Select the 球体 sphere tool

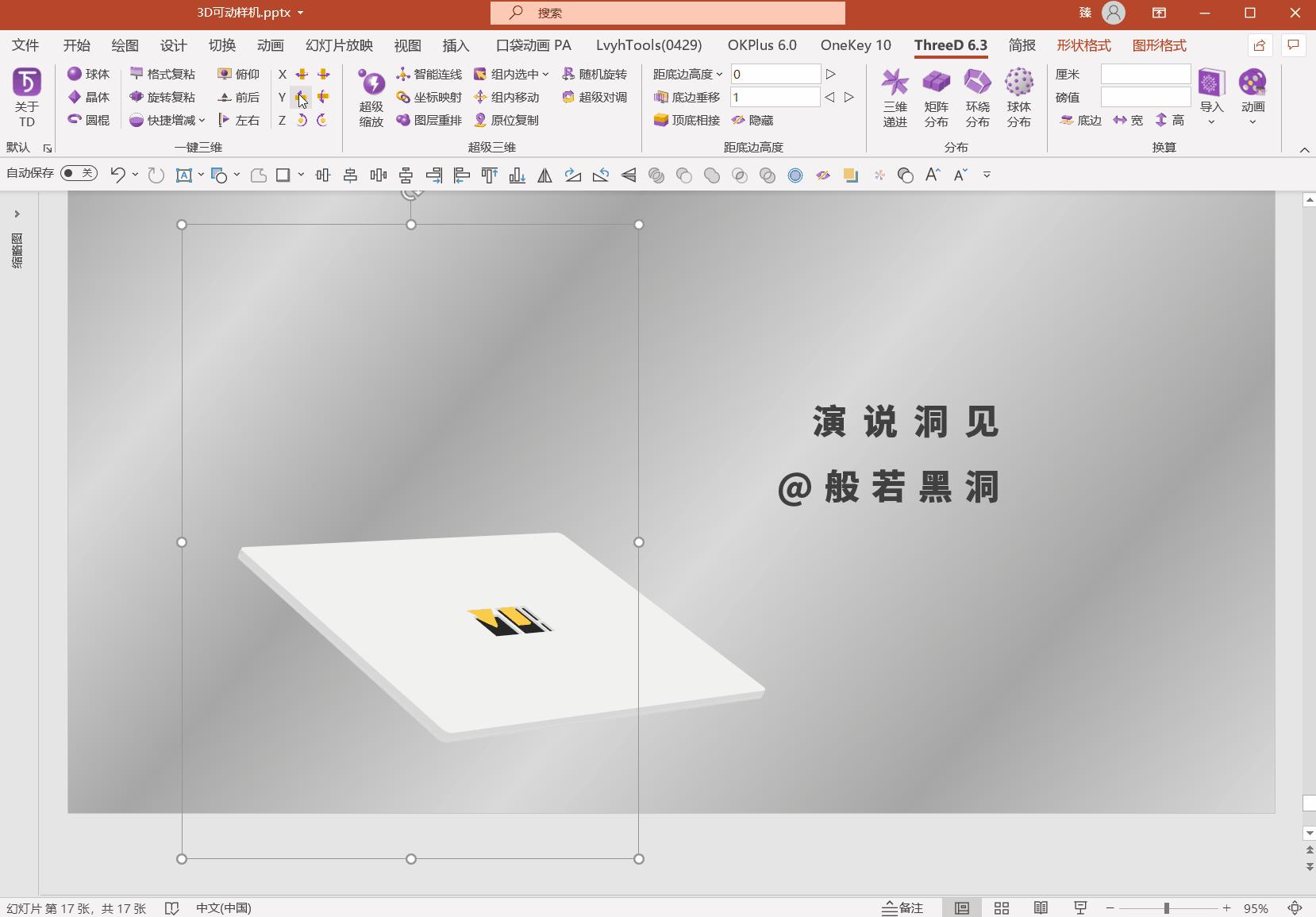tap(89, 74)
